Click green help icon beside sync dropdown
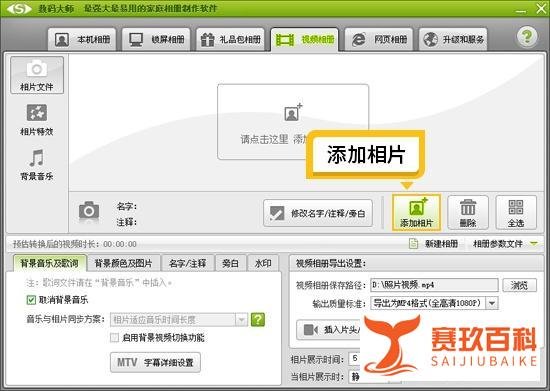Viewport: 550px width, 391px height. click(x=258, y=319)
